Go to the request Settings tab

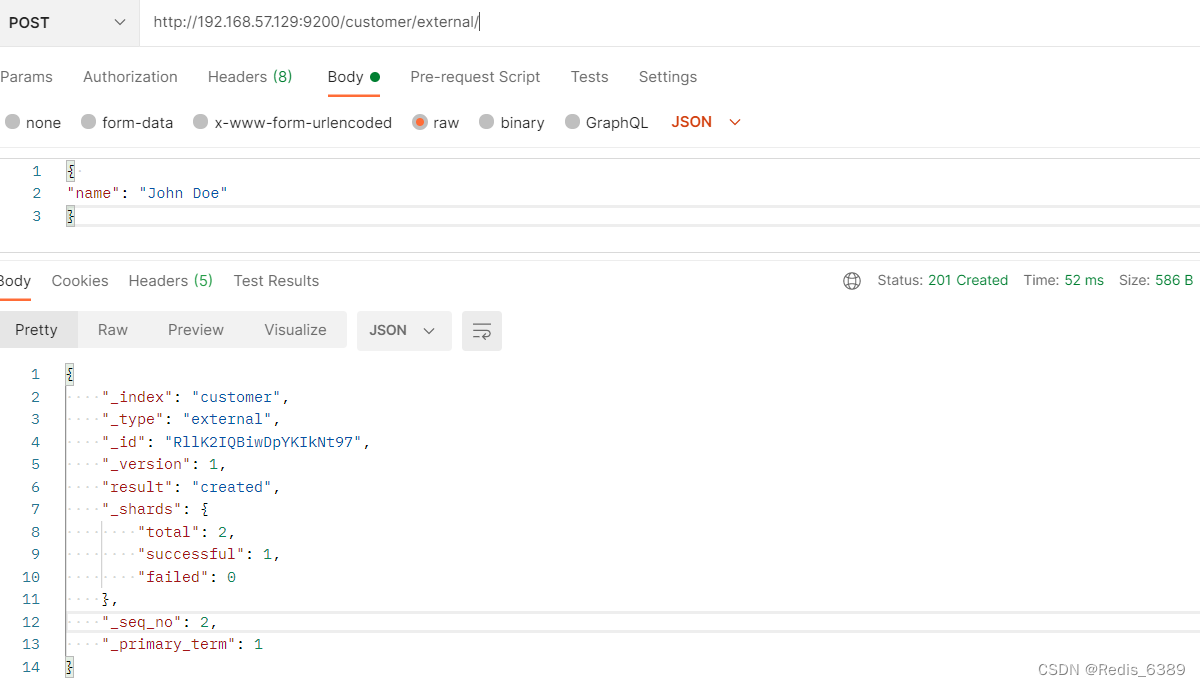pos(668,77)
